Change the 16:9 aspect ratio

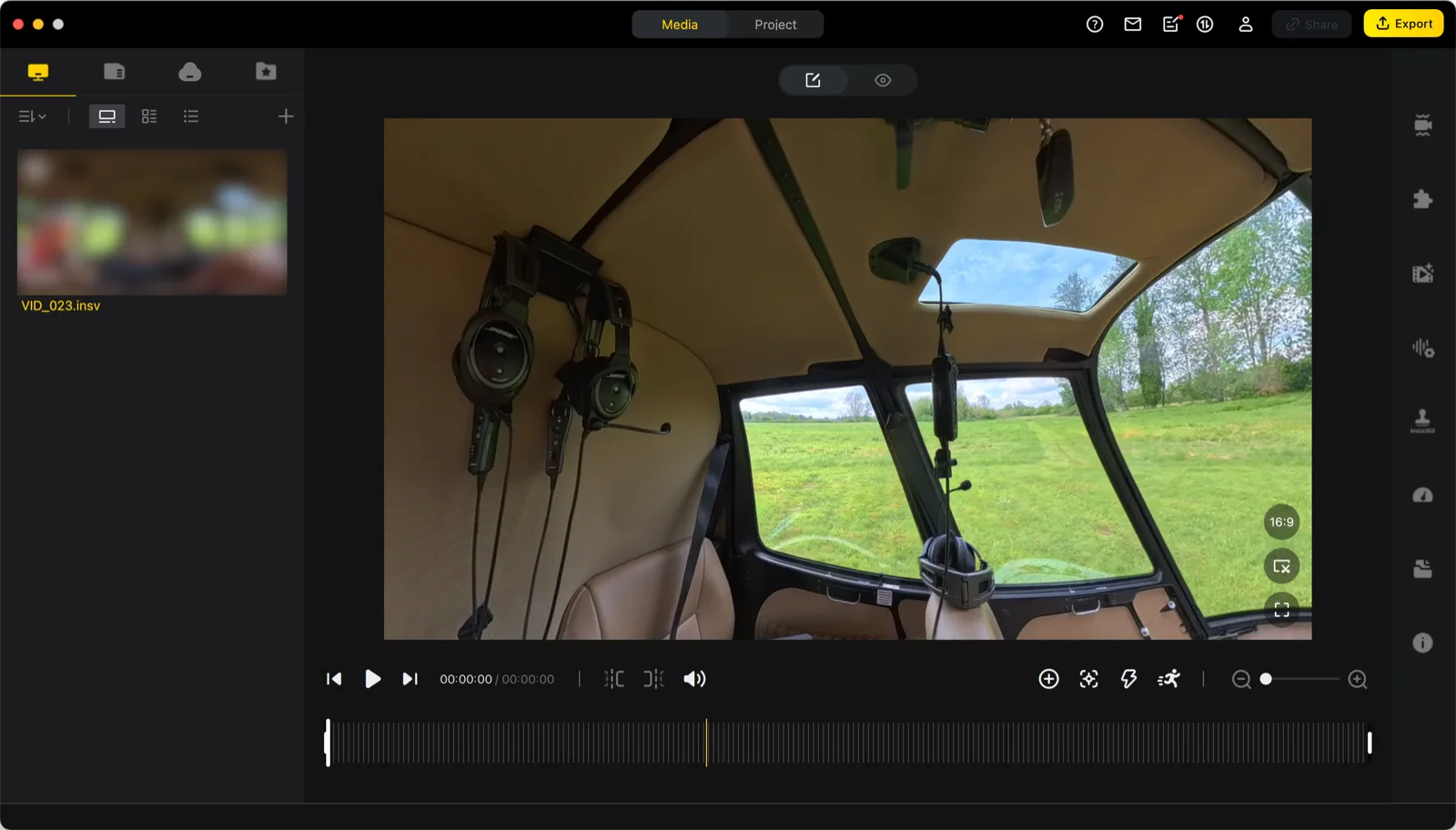click(1281, 522)
